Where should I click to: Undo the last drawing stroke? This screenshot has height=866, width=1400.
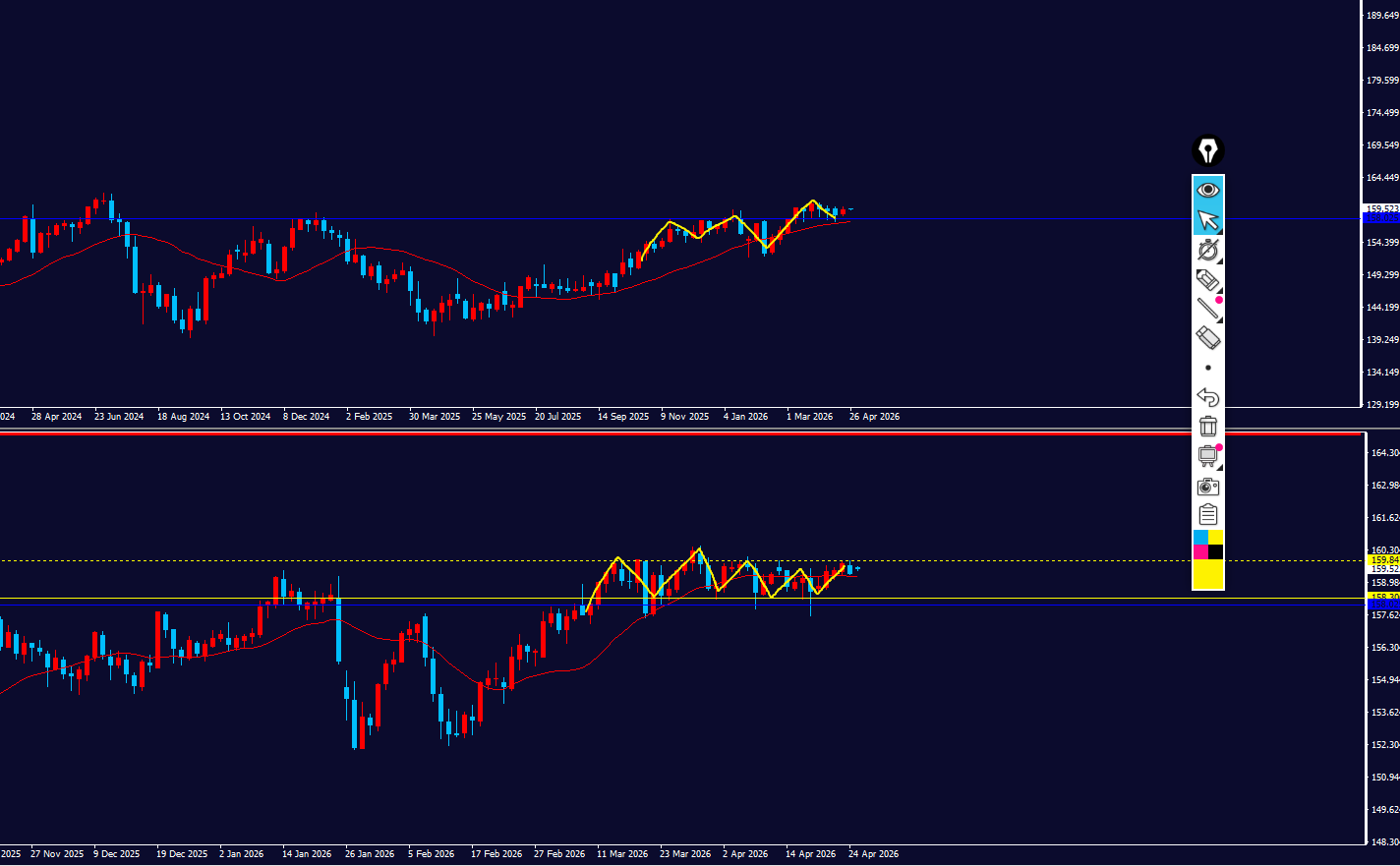[x=1207, y=397]
